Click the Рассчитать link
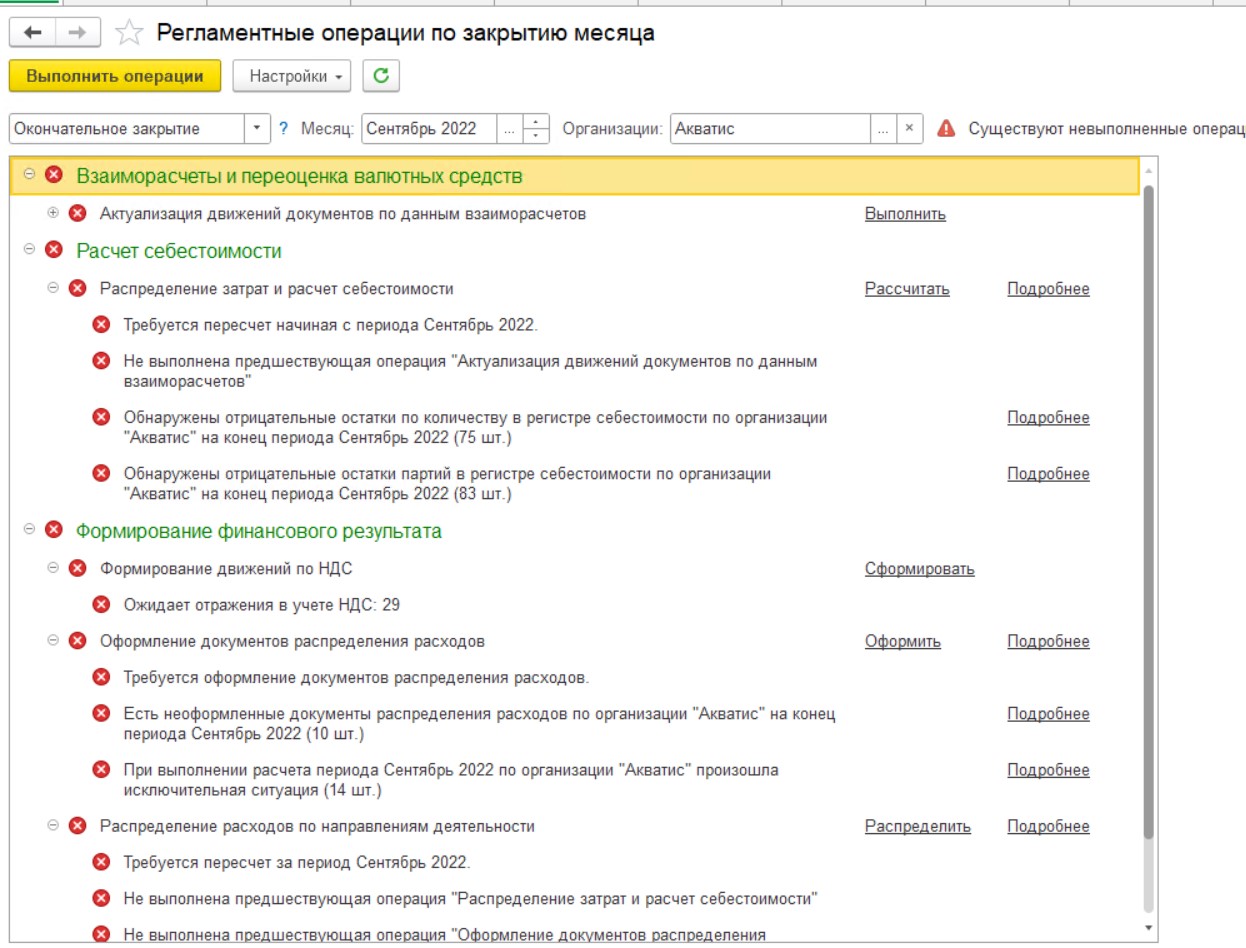Image resolution: width=1246 pixels, height=948 pixels. coord(906,289)
